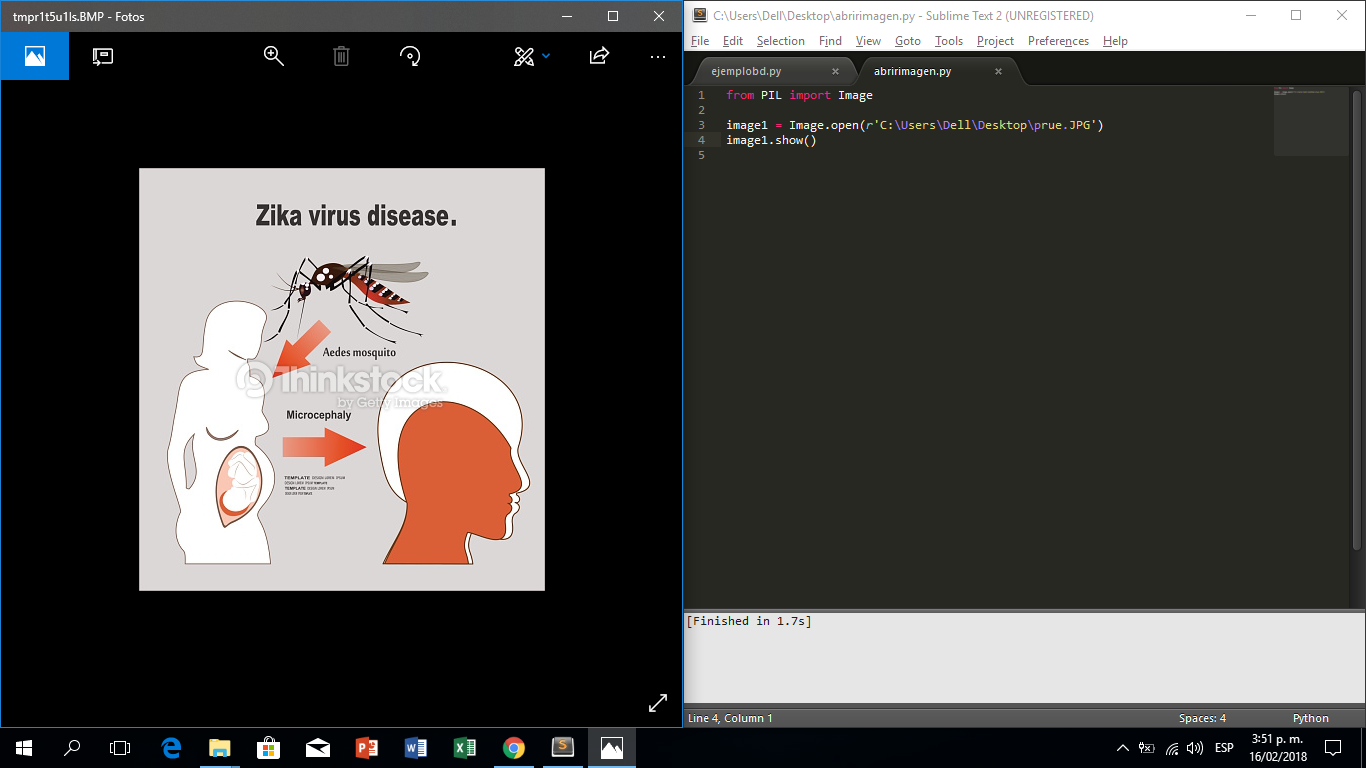
Task: Open the Selection menu
Action: tap(780, 41)
